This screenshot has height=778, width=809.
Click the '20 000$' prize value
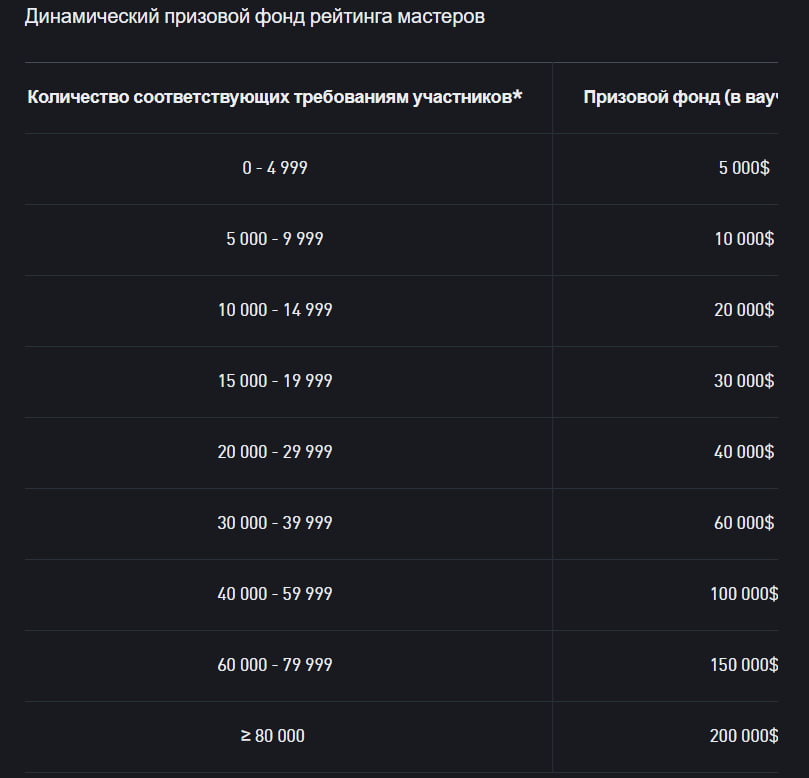[744, 310]
